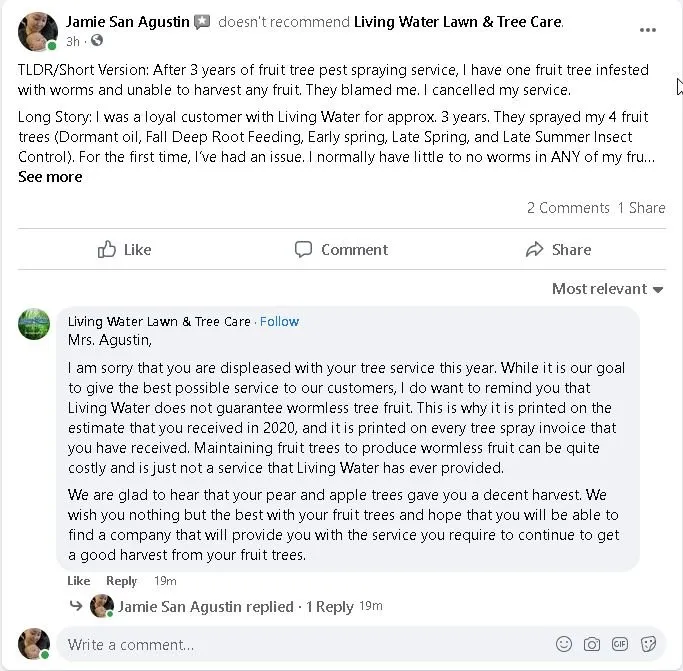The height and width of the screenshot is (671, 683).
Task: Attach a photo using the camera icon
Action: (592, 644)
